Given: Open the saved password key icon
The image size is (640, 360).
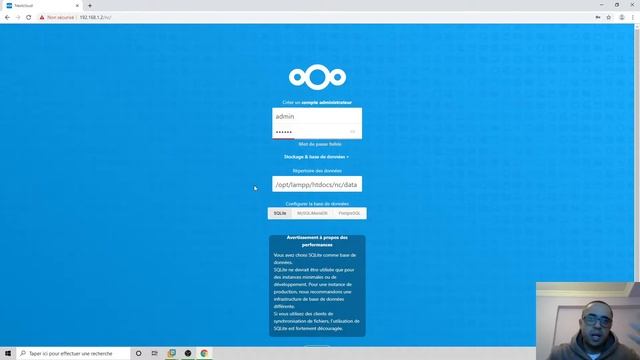Looking at the screenshot, I should click(598, 18).
